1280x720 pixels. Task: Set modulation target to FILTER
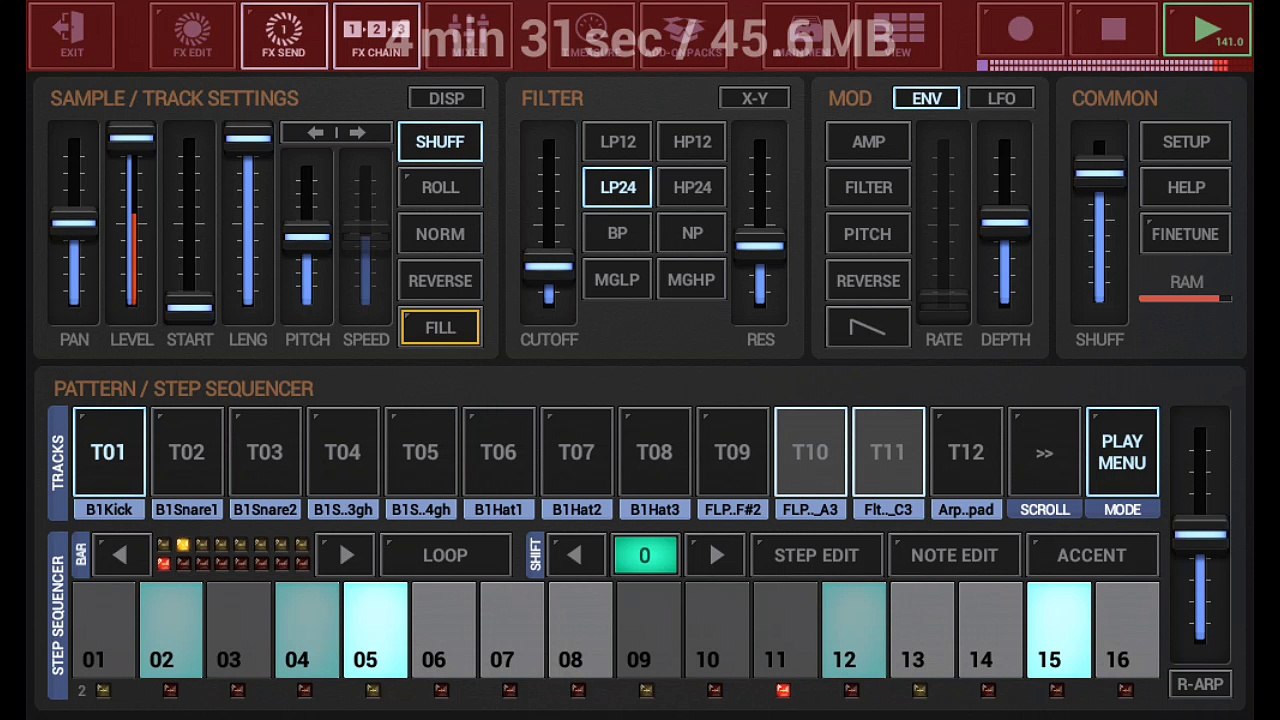(x=867, y=188)
